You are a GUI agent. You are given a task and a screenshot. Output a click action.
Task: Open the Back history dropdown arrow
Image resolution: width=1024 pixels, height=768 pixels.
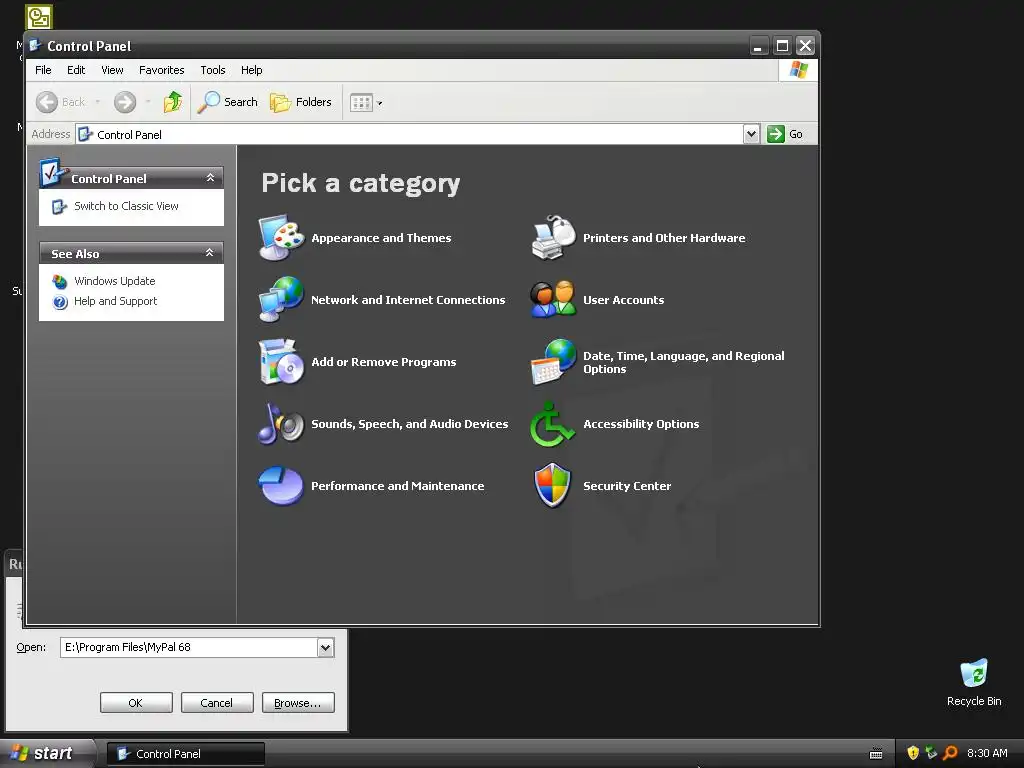point(97,102)
